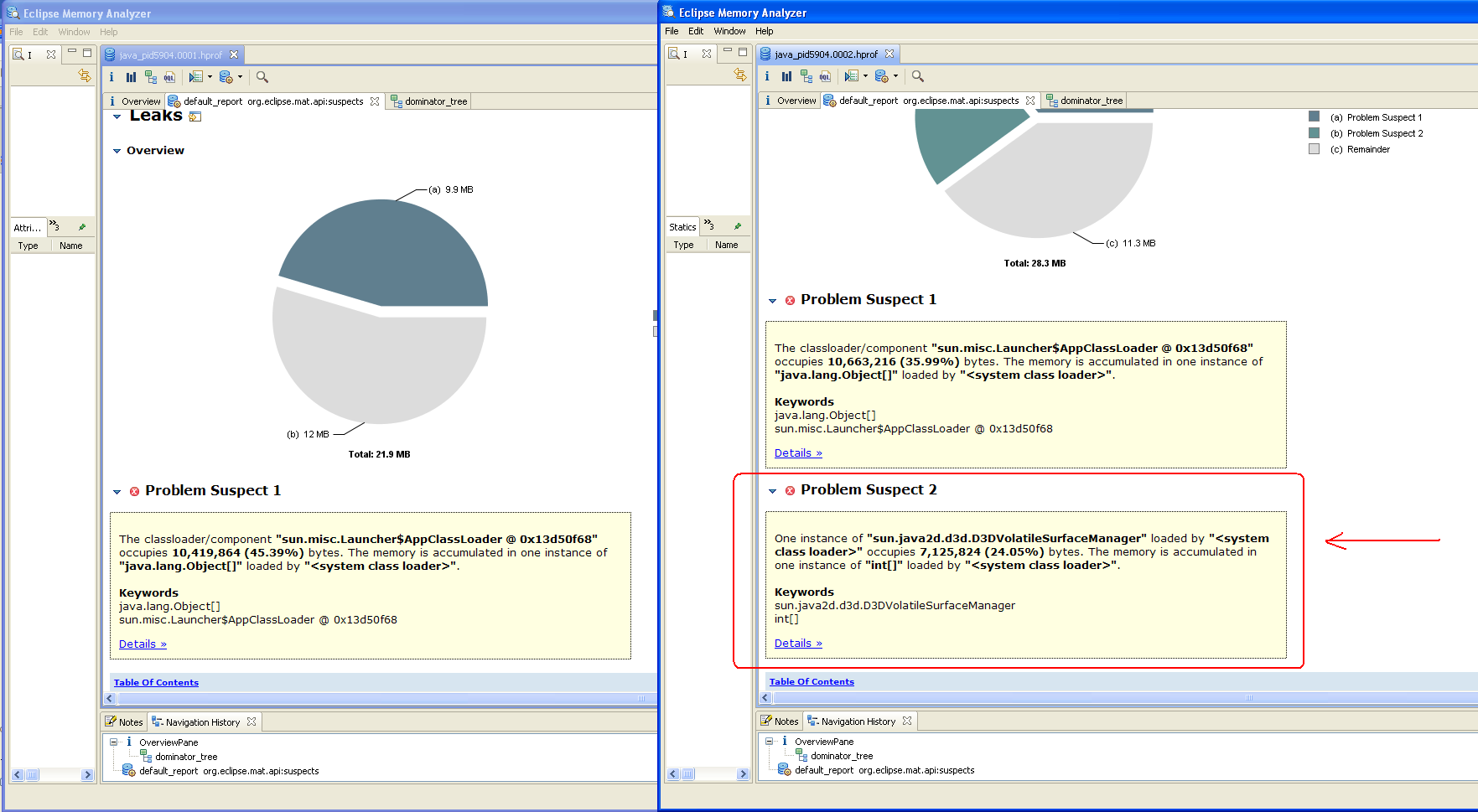Switch to dominator_tree tab in left window
The image size is (1478, 812).
(429, 101)
